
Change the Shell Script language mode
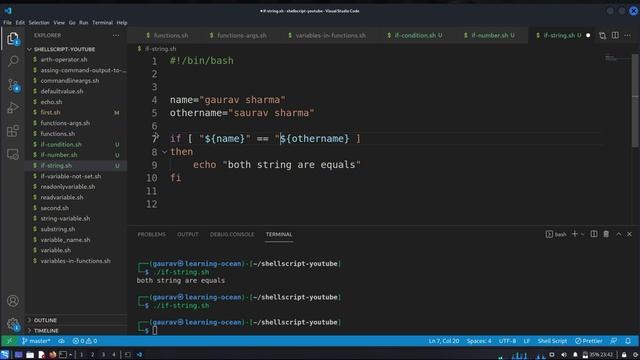552,341
